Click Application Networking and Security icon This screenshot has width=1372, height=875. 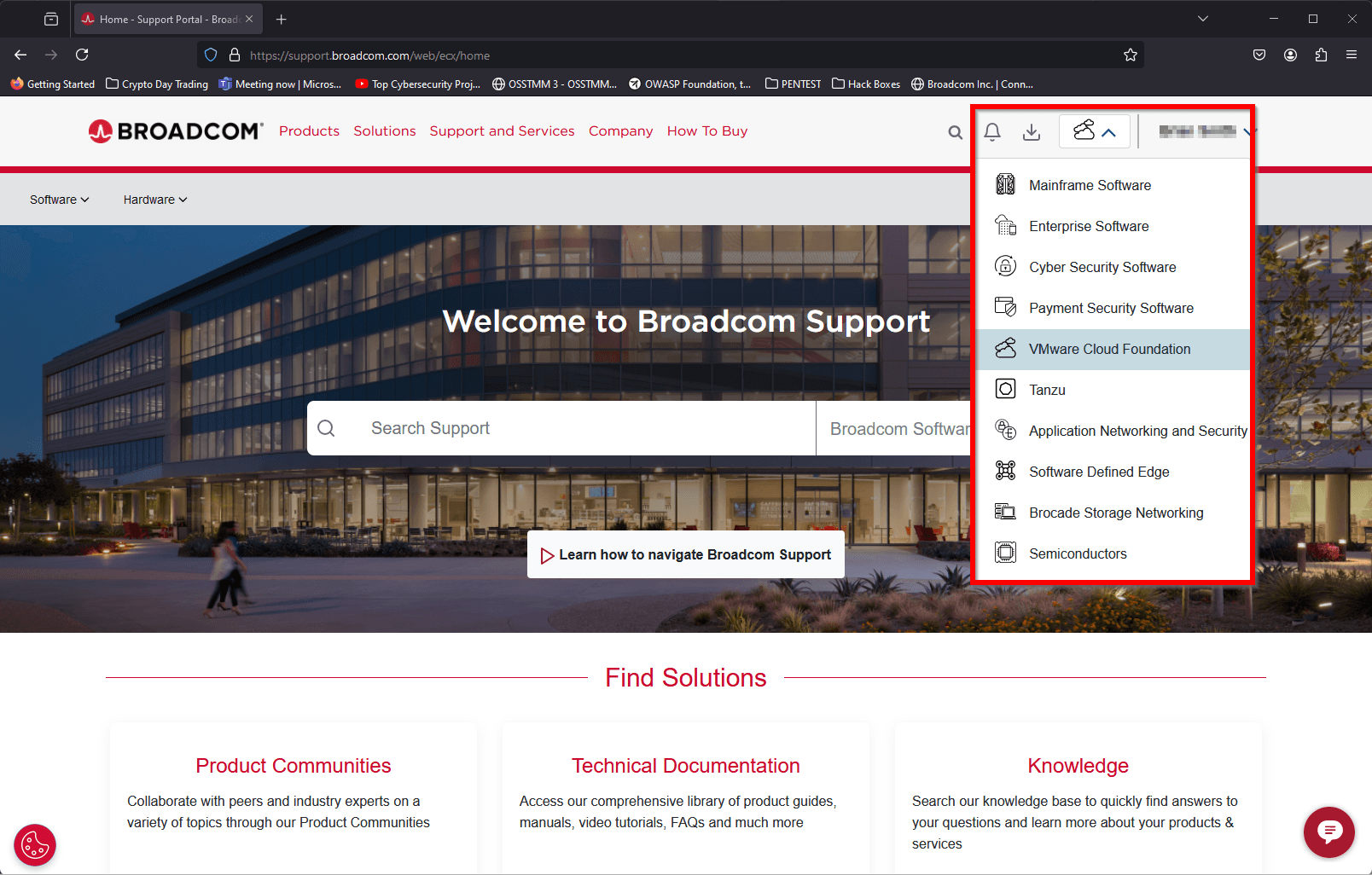(x=1006, y=431)
